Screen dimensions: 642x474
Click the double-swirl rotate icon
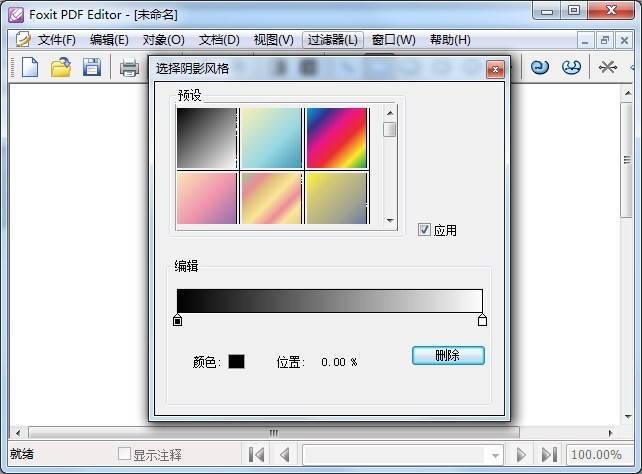pos(571,67)
